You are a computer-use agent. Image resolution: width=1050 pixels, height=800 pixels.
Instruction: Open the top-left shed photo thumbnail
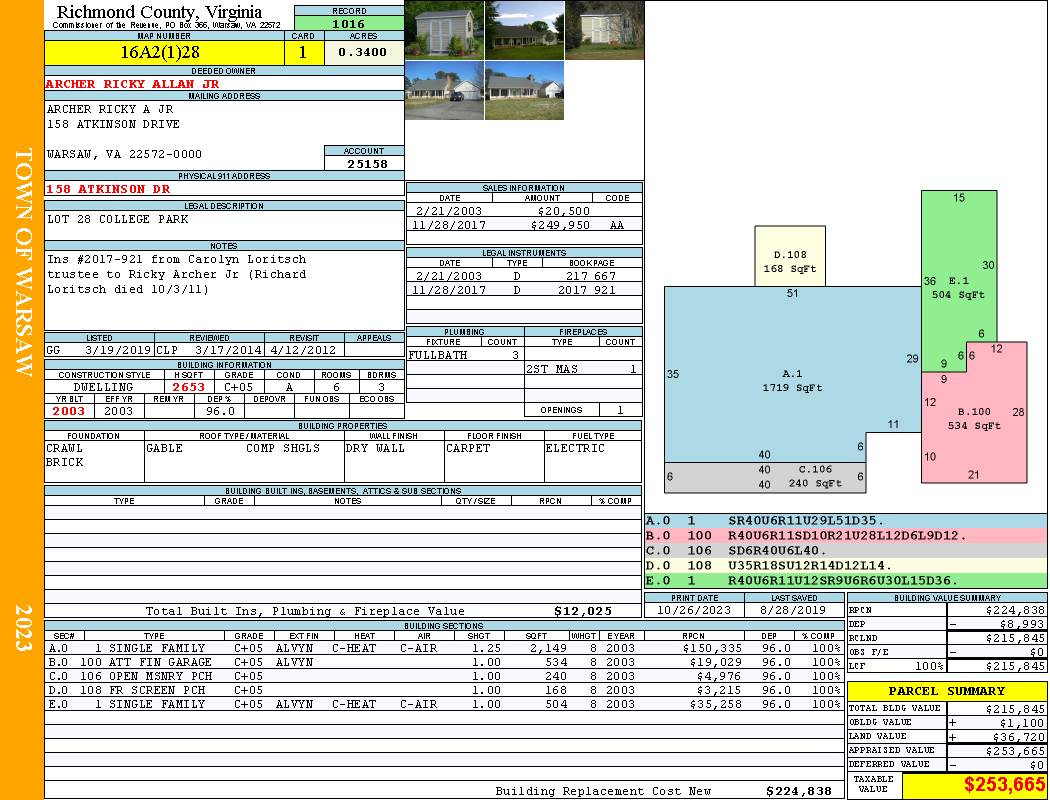pyautogui.click(x=444, y=30)
